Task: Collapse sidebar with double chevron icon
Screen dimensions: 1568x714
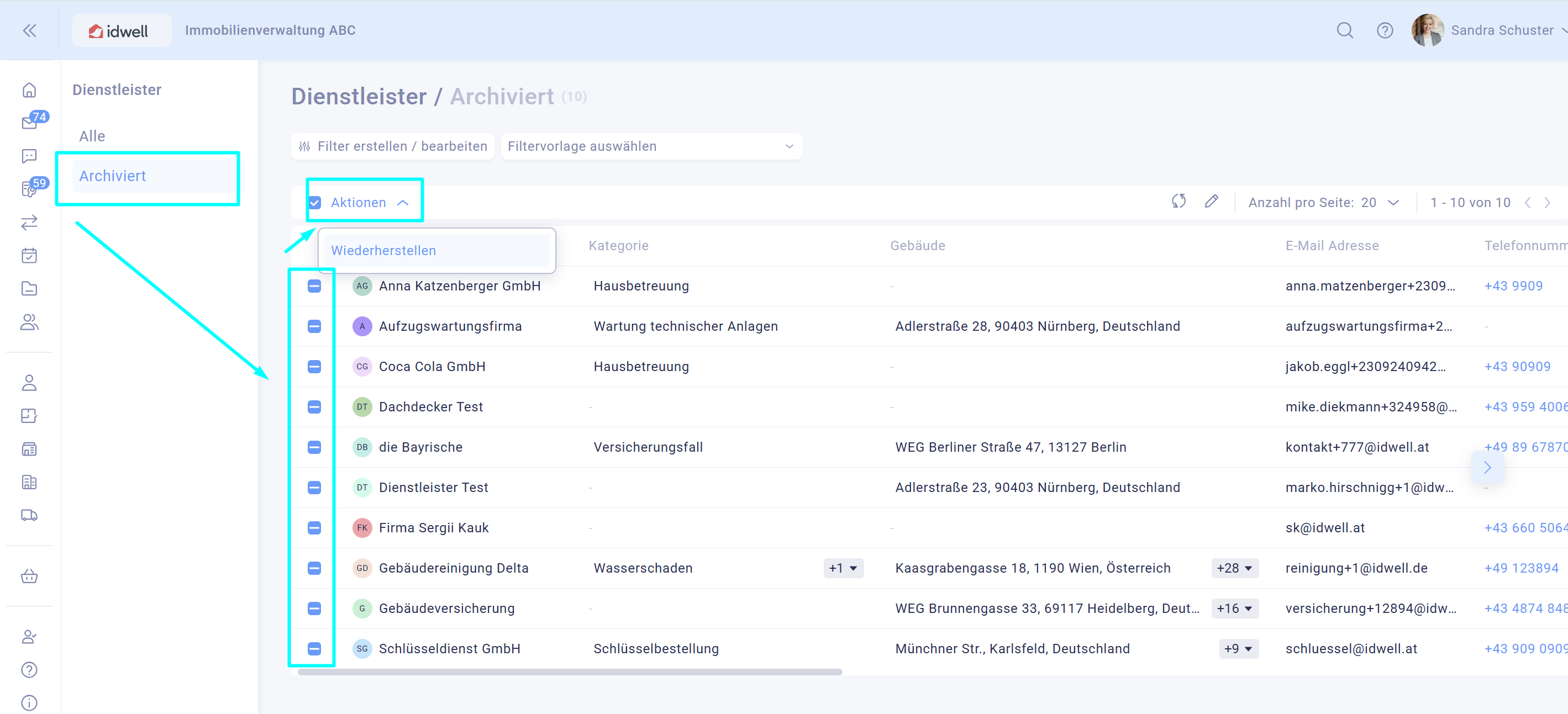Action: tap(29, 30)
